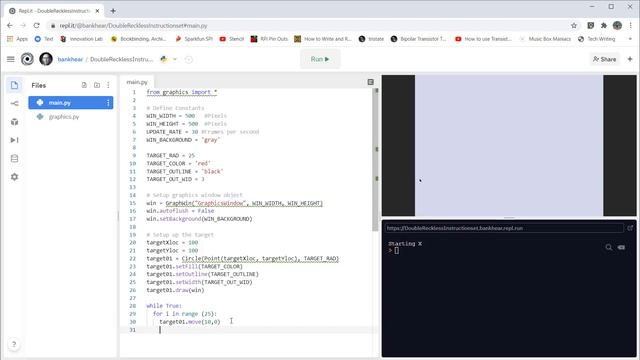
Task: Open the bankhear profile avatar
Action: click(46, 59)
